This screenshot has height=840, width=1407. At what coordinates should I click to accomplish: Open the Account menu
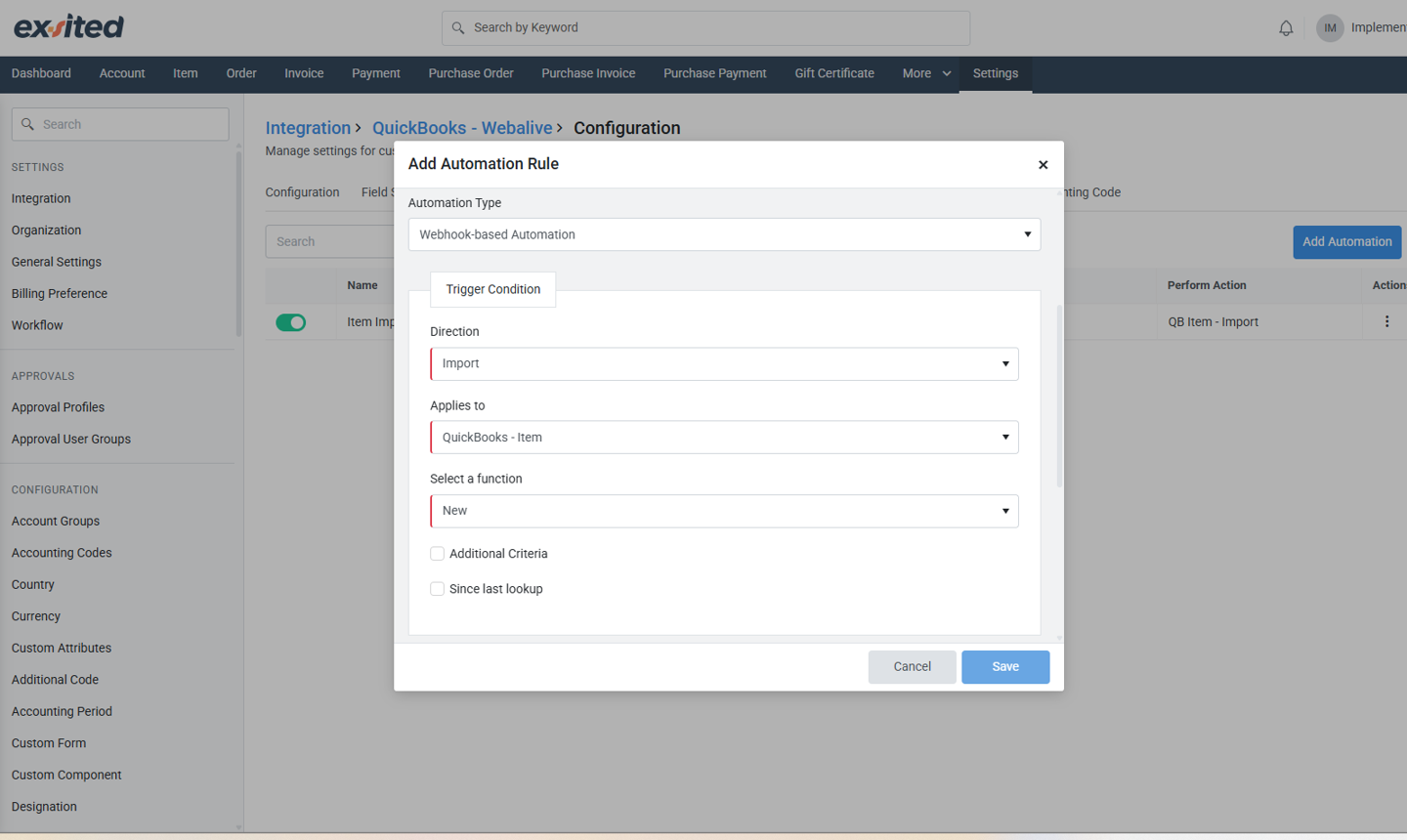coord(122,74)
